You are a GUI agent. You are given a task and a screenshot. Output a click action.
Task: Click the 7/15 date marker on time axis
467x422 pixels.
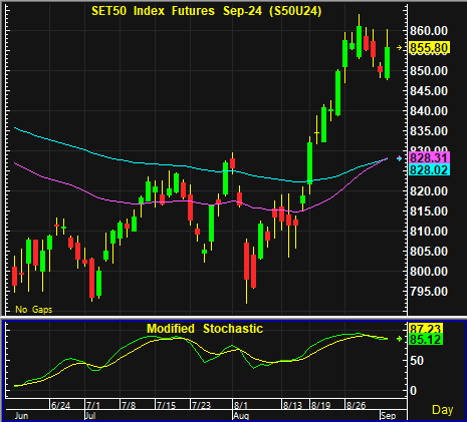166,406
